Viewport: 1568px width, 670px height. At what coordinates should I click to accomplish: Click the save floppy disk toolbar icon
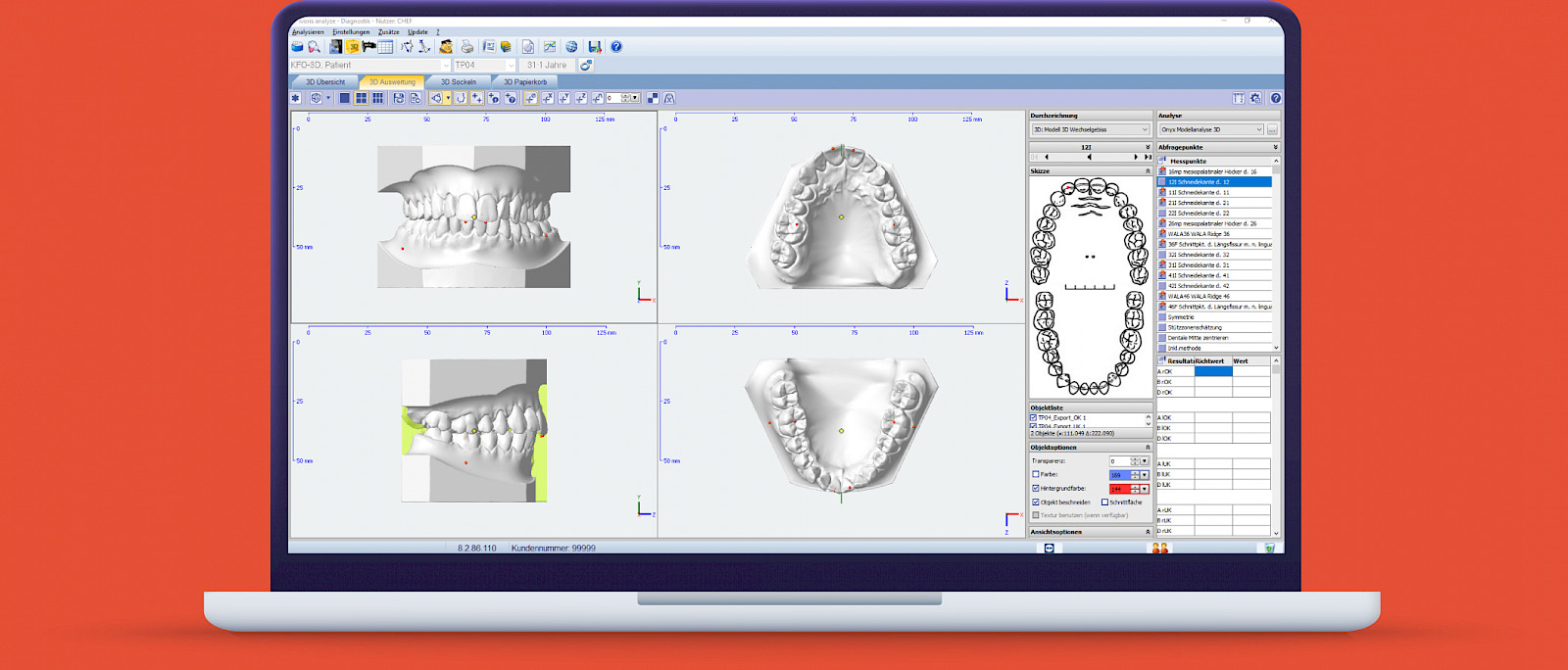pyautogui.click(x=594, y=47)
